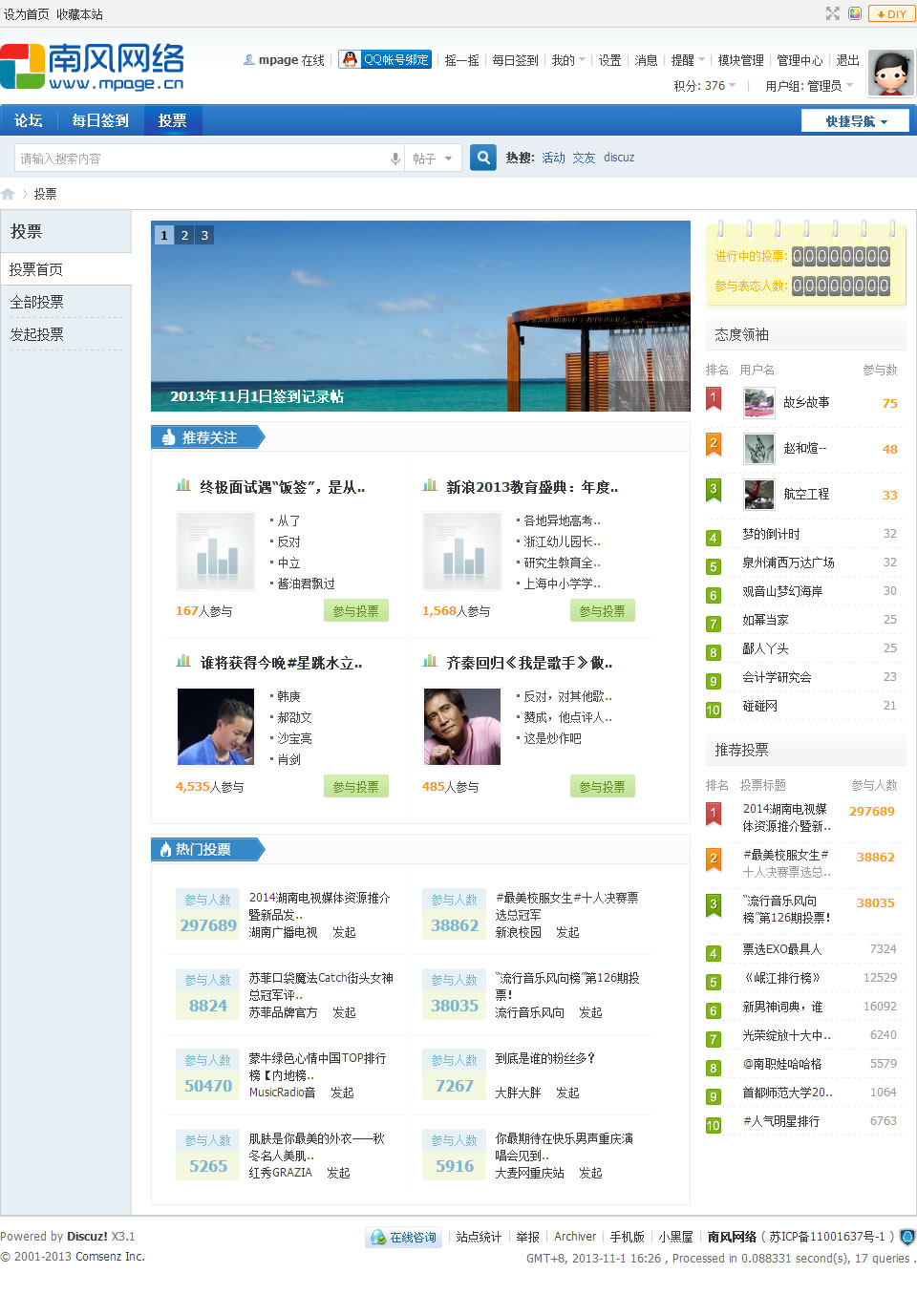Viewport: 917px width, 1316px height.
Task: Open the 帖子 search type dropdown
Action: [433, 159]
